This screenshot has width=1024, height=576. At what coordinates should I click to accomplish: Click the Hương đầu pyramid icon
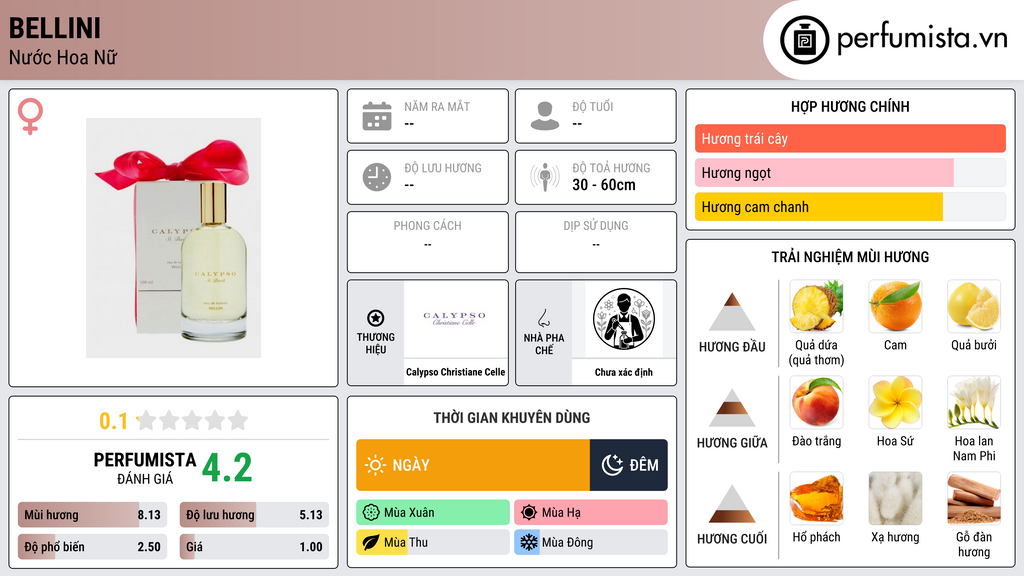tap(732, 312)
